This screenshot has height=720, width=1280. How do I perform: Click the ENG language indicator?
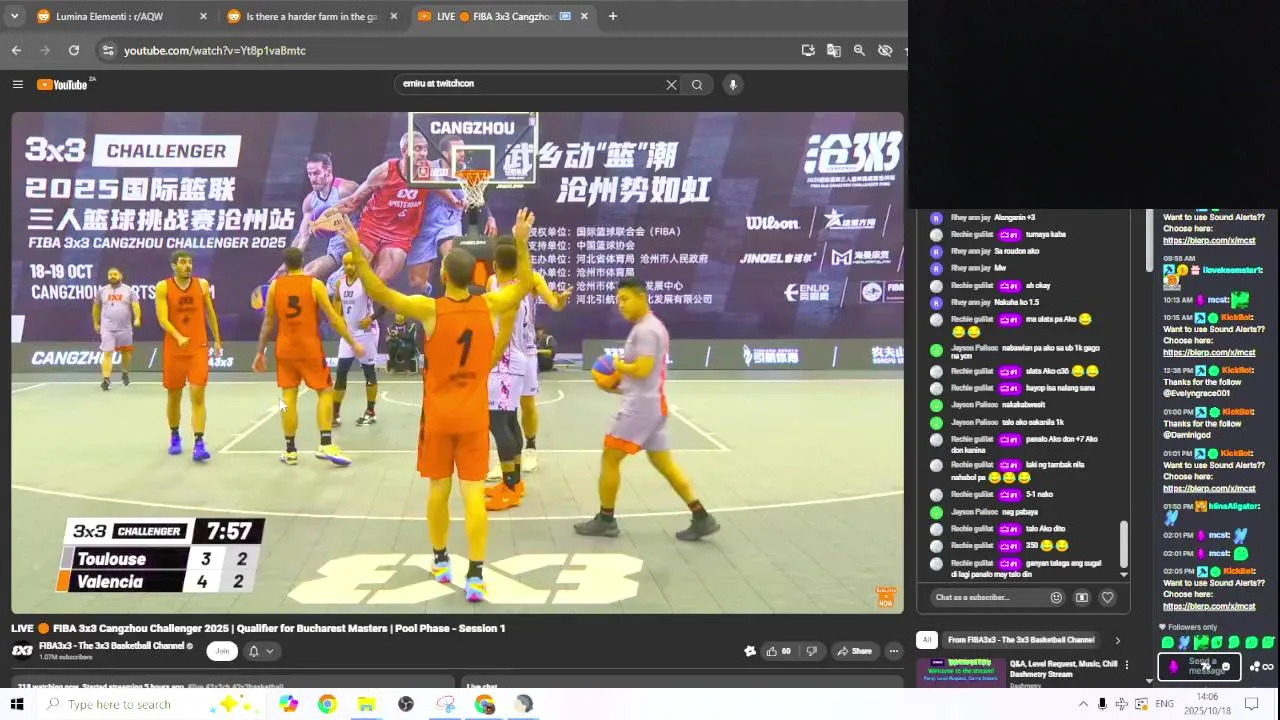pos(1164,704)
